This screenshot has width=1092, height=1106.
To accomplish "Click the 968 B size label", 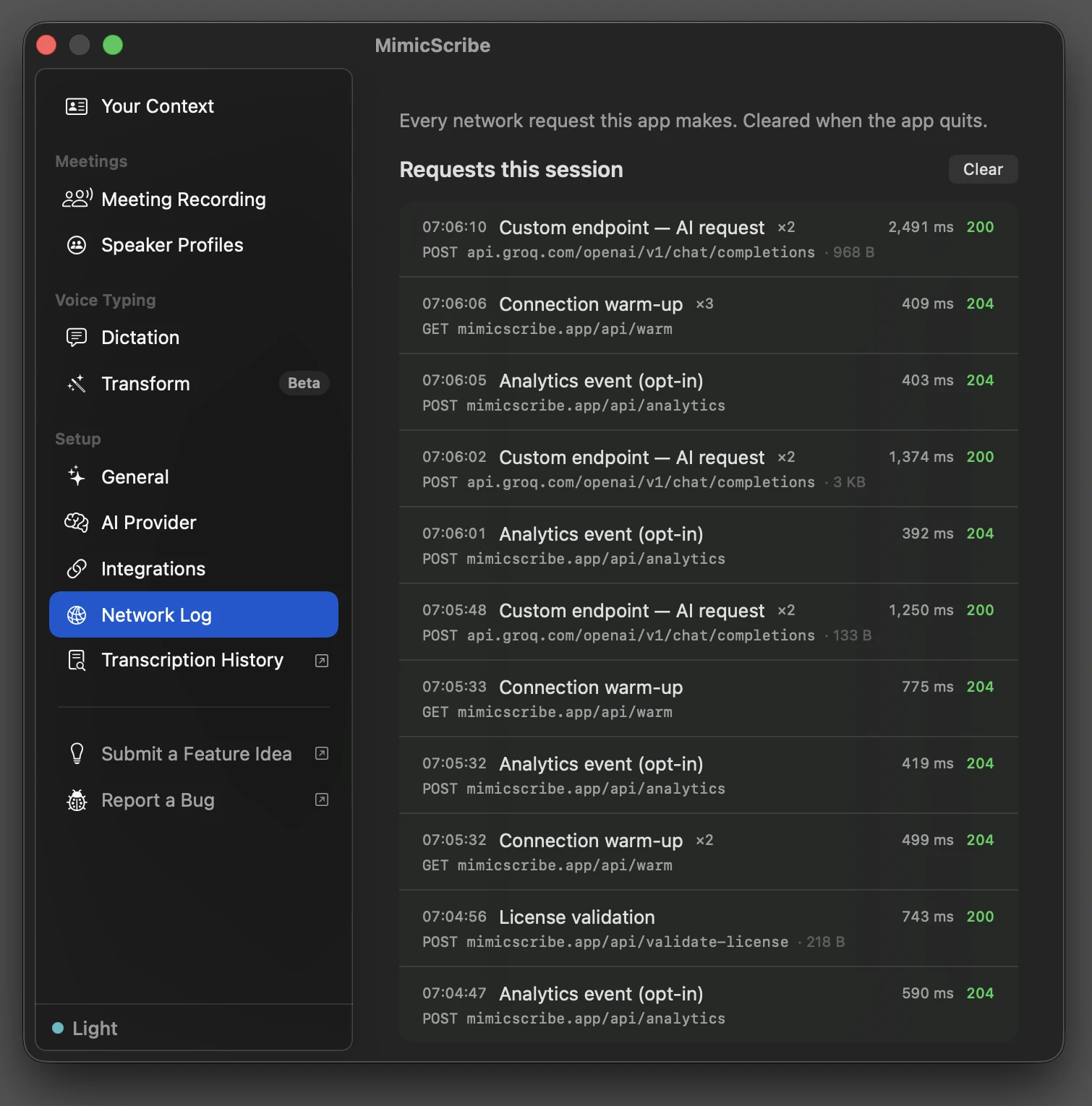I will (853, 252).
